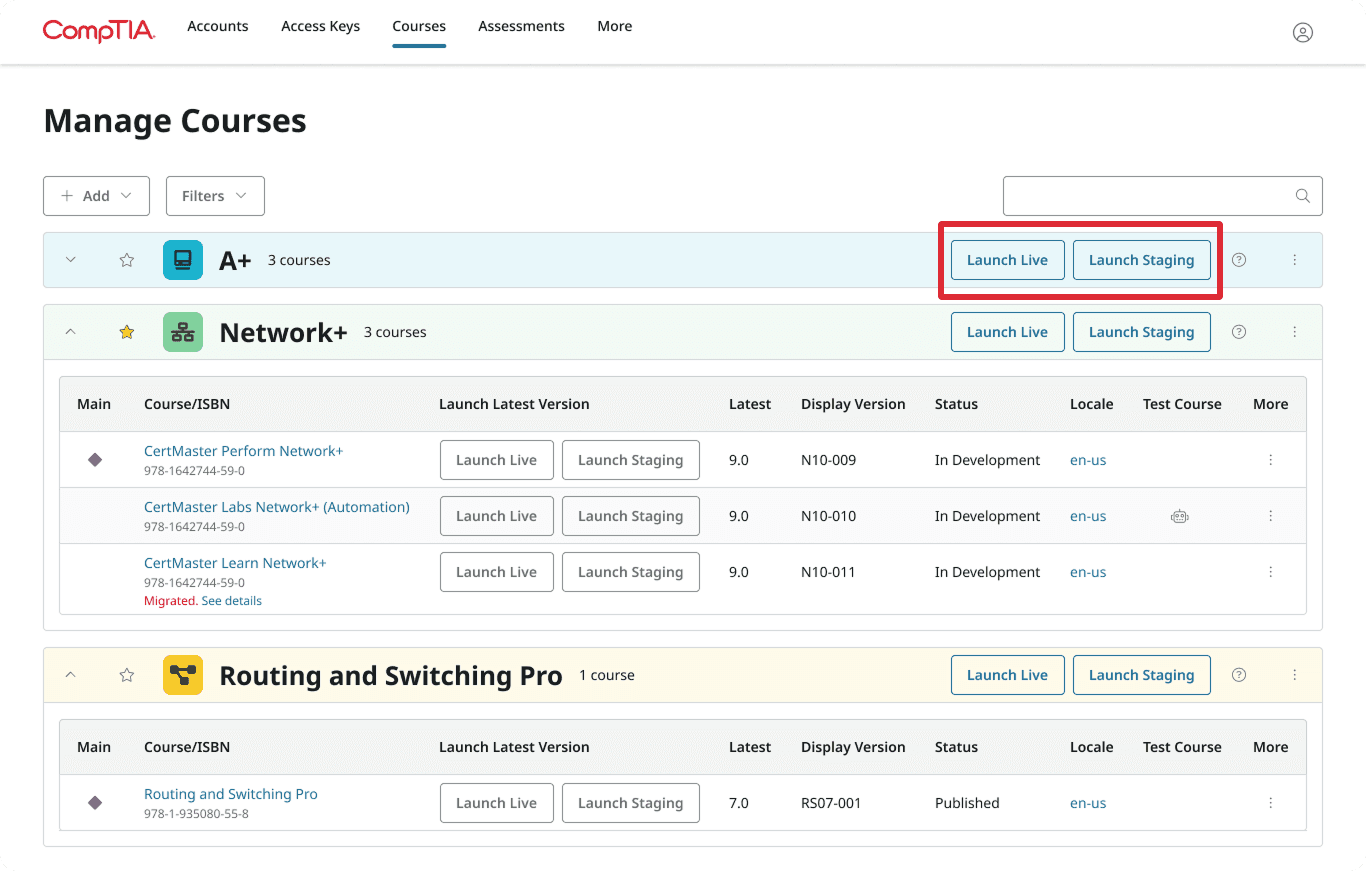Image resolution: width=1366 pixels, height=871 pixels.
Task: Click display version RS07-001
Action: point(831,803)
